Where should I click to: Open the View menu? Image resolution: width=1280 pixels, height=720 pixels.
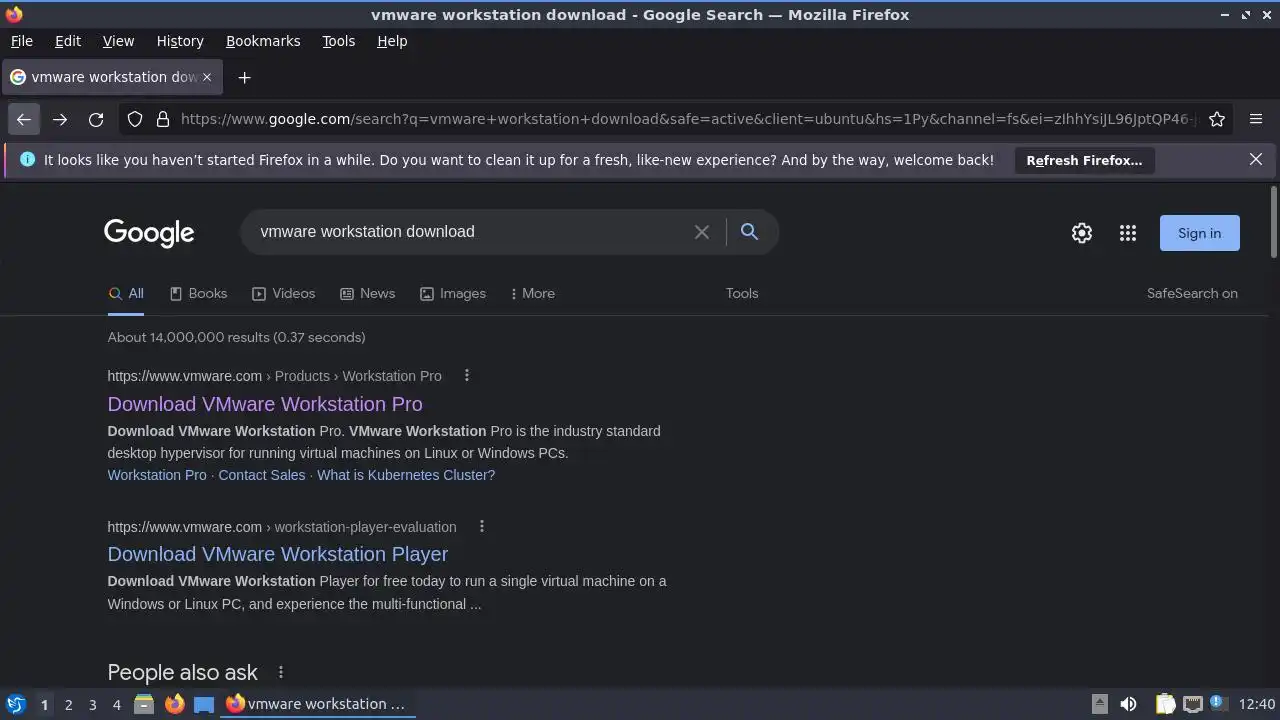pos(118,41)
